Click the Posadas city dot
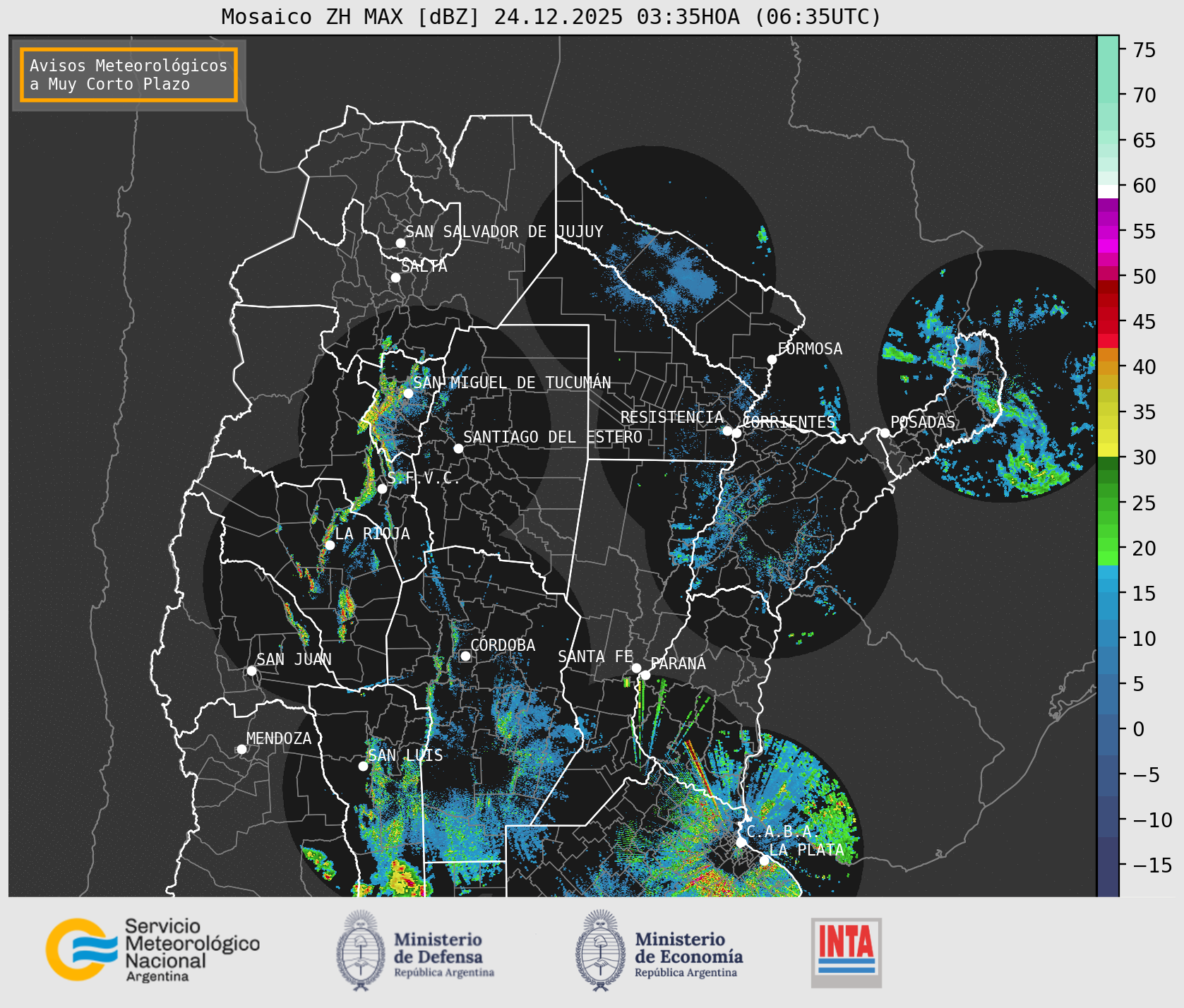The image size is (1184, 1008). point(885,433)
